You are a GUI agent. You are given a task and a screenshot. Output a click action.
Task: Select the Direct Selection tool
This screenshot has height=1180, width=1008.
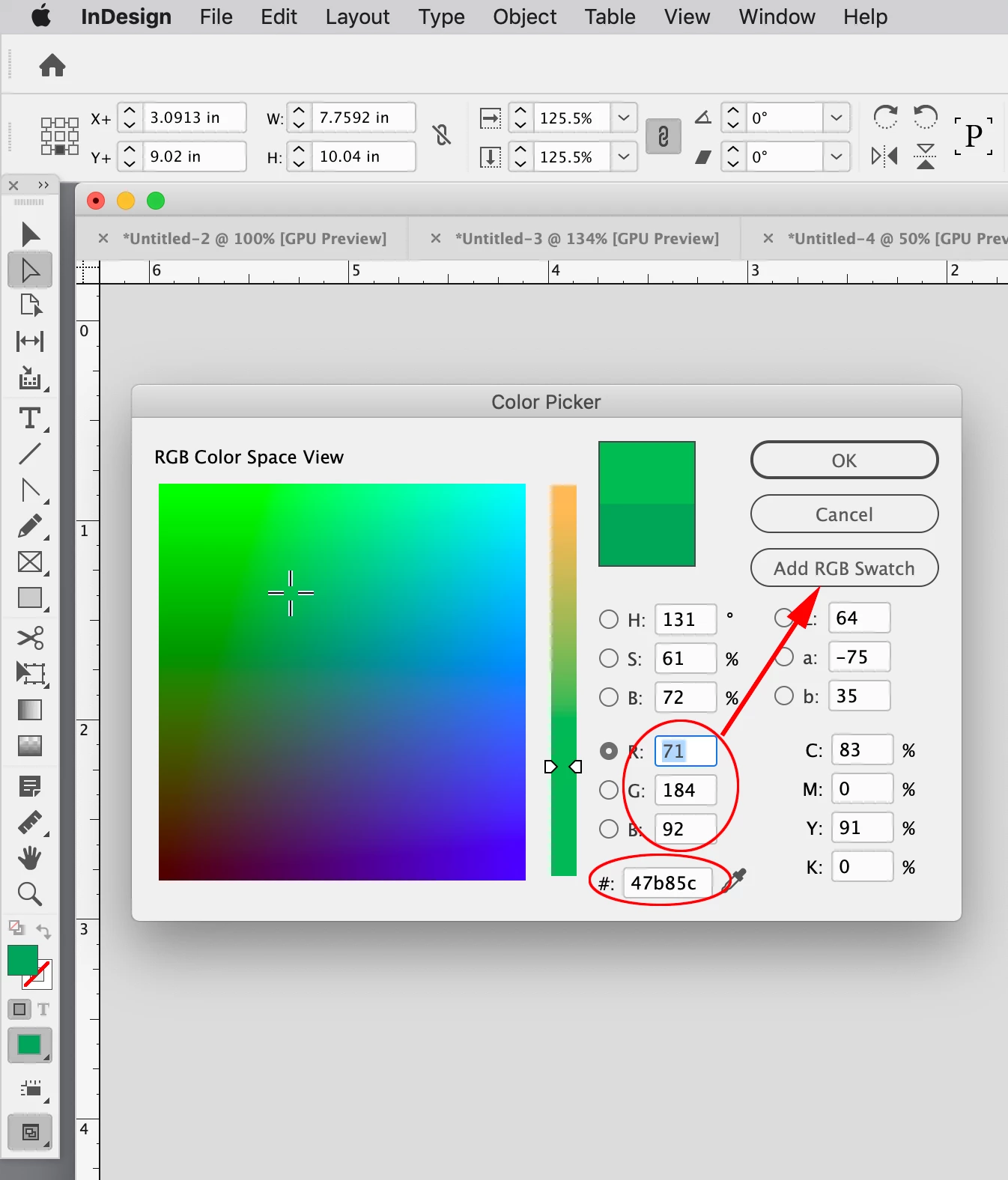[x=30, y=270]
